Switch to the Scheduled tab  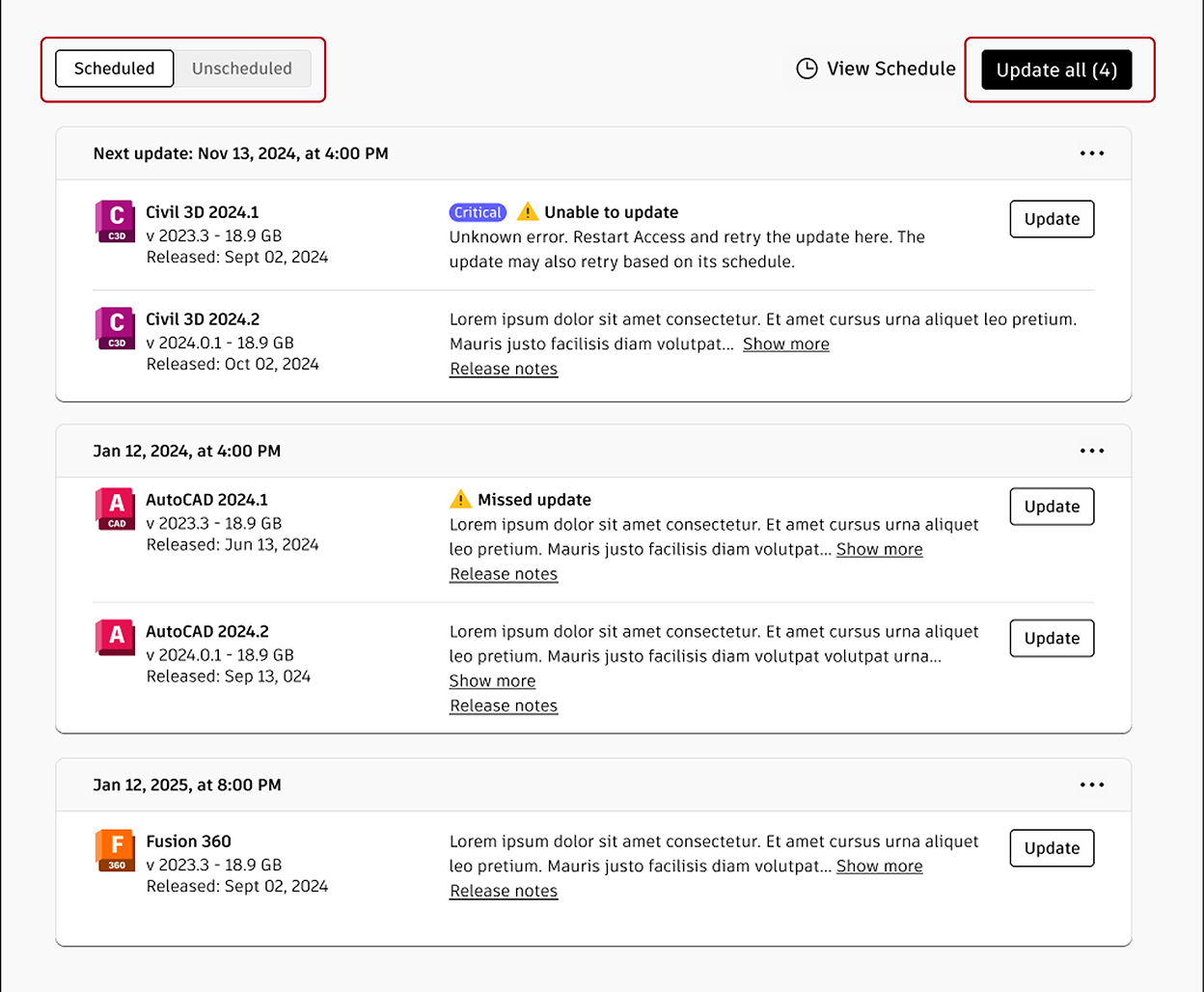click(x=115, y=69)
